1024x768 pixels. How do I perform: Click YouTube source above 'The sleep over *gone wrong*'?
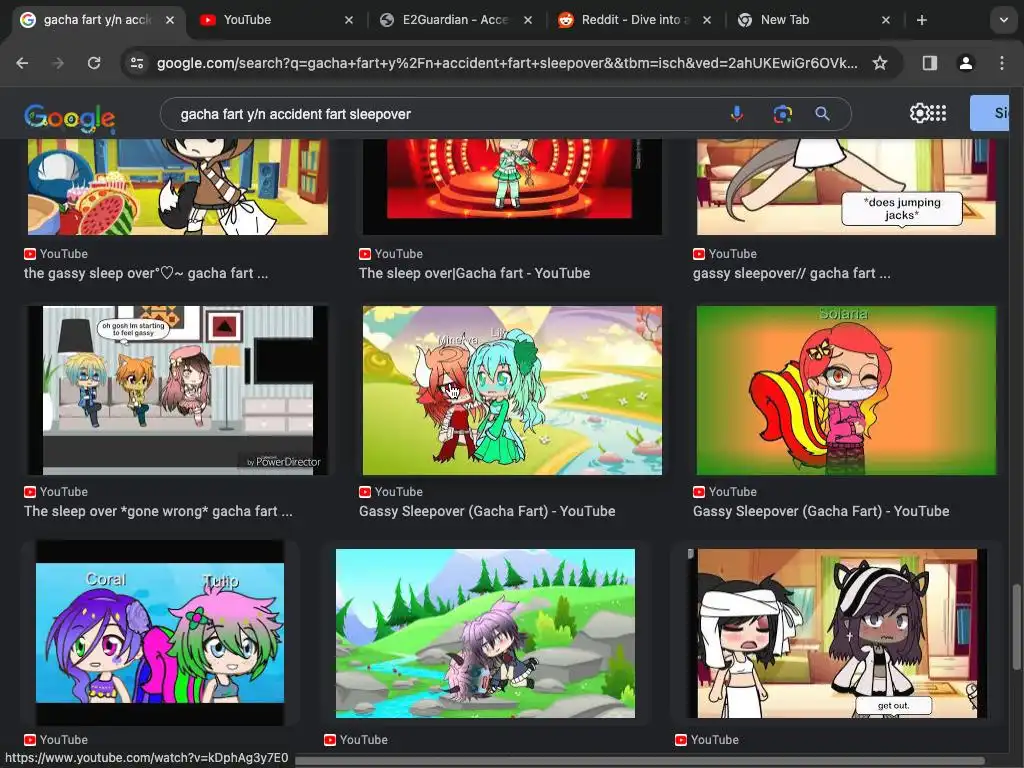click(56, 492)
